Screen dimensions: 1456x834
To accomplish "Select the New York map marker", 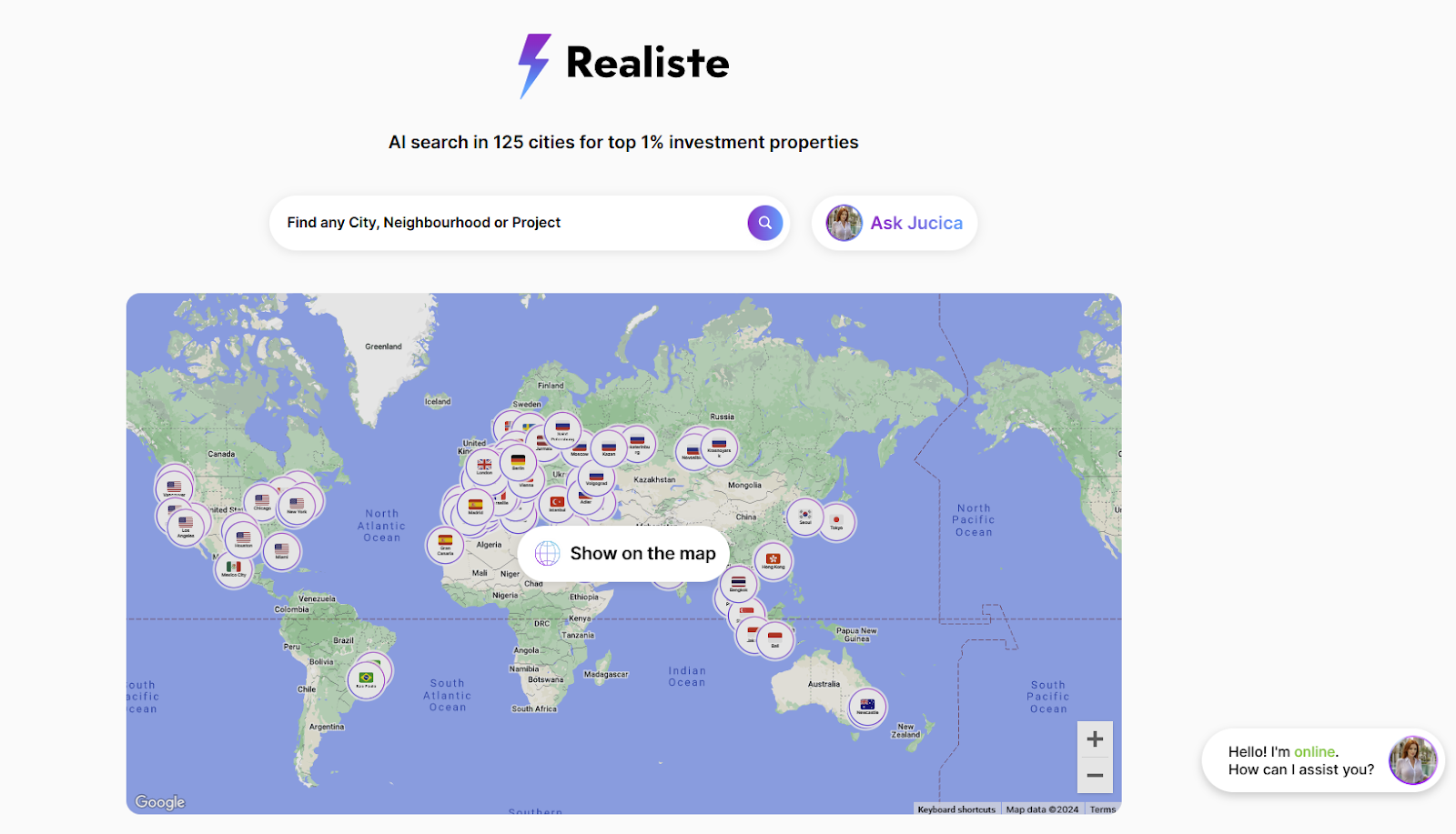I will coord(297,506).
